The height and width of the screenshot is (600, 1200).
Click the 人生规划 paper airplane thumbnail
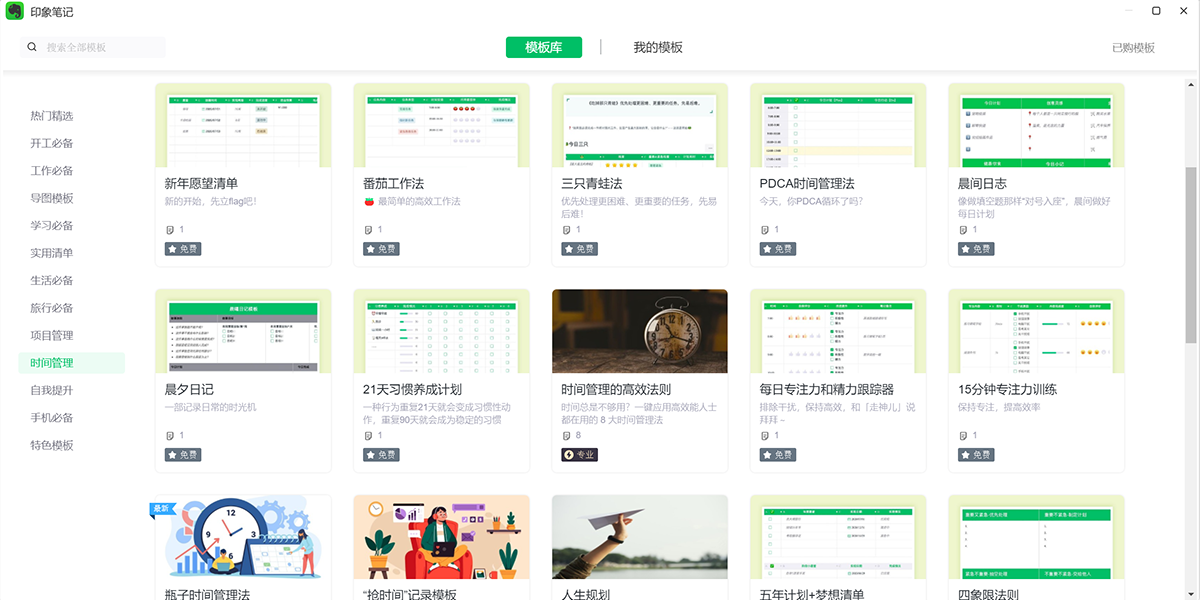click(x=639, y=537)
